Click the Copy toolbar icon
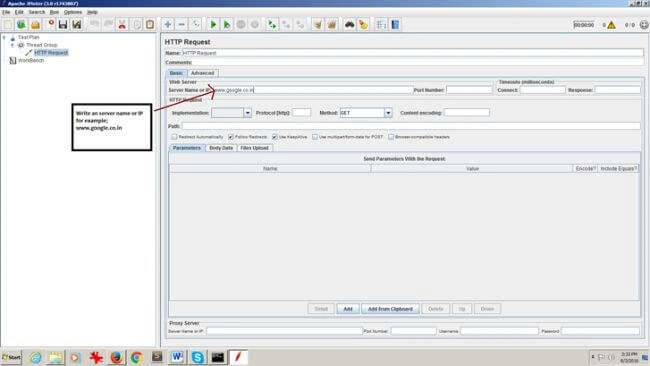Screen dimensions: 650x366 [x=136, y=24]
